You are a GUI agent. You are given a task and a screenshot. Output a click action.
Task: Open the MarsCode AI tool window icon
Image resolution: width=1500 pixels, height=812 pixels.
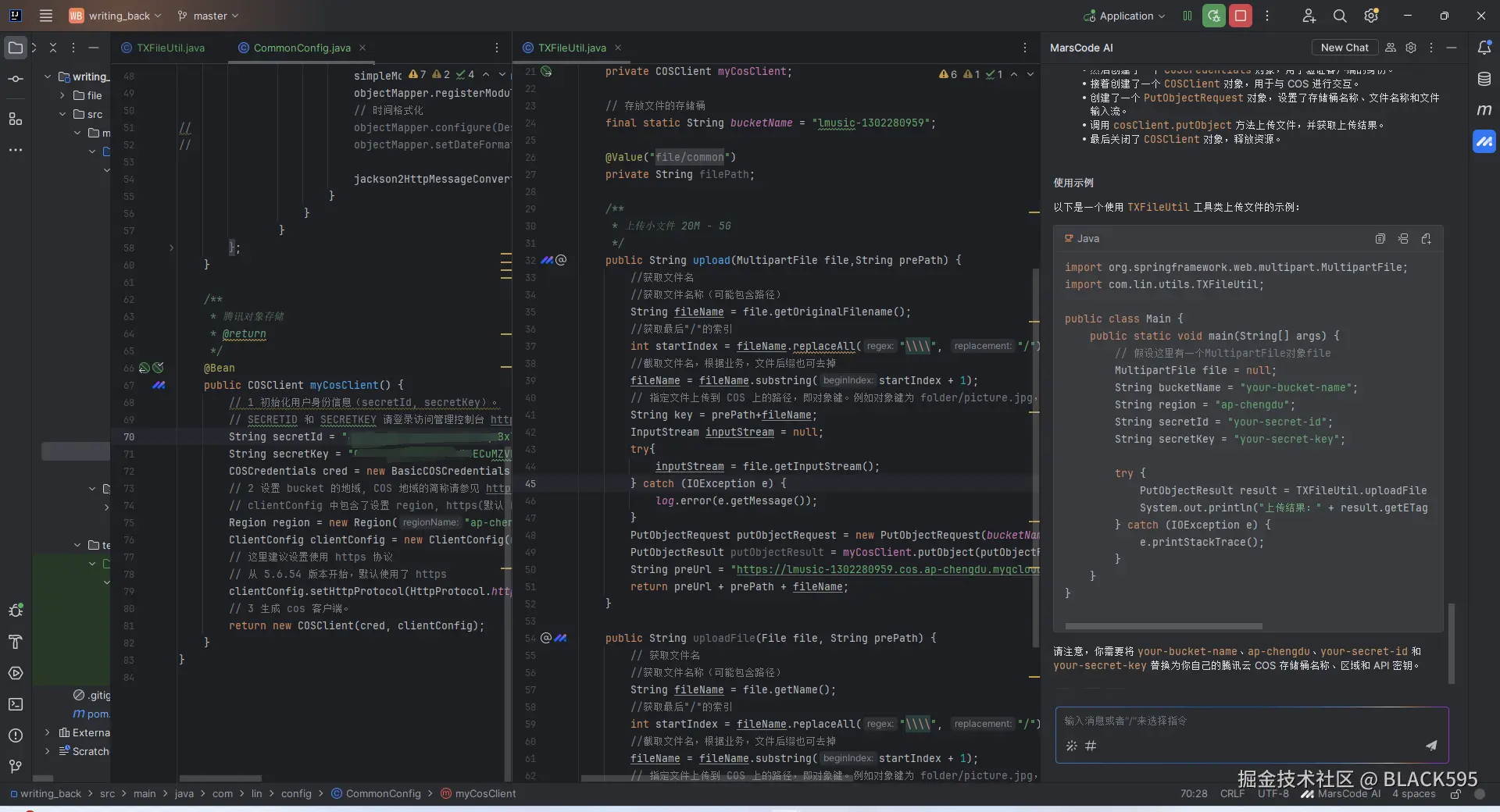(x=1484, y=141)
